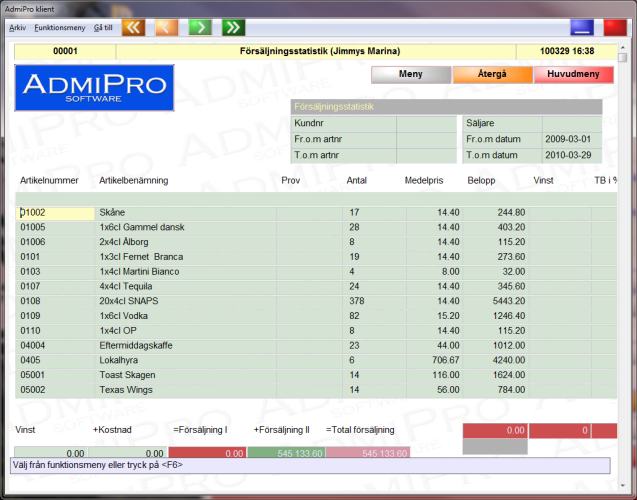
Task: Click the red close icon in toolbar
Action: [x=615, y=28]
